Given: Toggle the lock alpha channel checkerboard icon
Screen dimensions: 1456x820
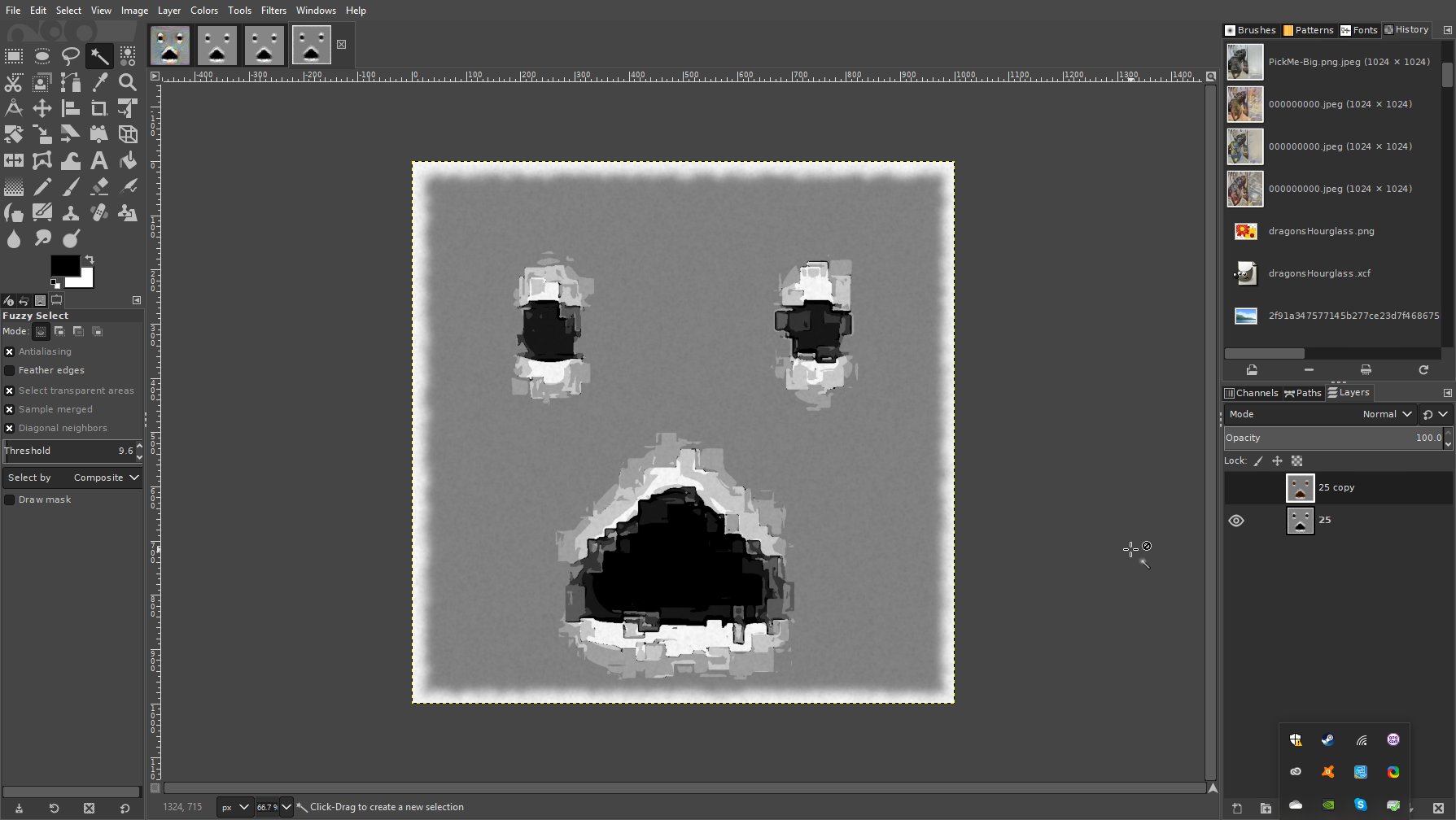Looking at the screenshot, I should 1296,461.
